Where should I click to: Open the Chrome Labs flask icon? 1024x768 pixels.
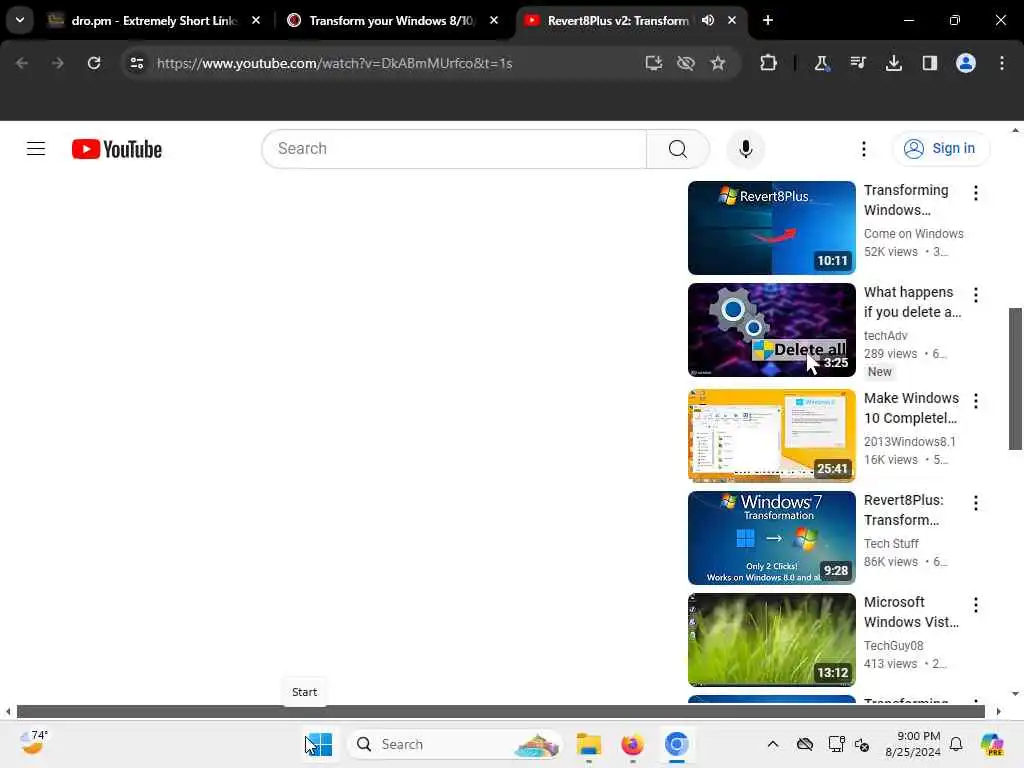click(x=822, y=63)
